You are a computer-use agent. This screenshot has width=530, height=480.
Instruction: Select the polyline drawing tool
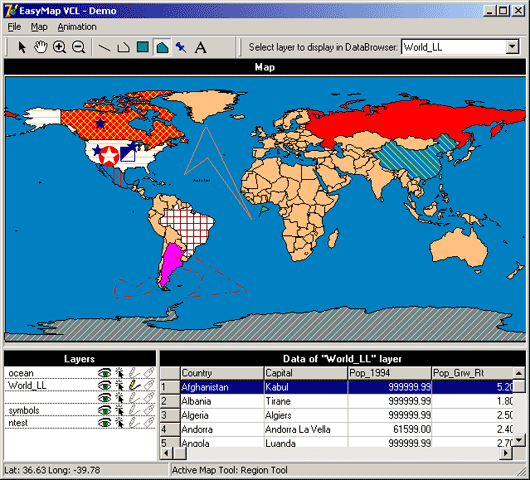pyautogui.click(x=123, y=47)
